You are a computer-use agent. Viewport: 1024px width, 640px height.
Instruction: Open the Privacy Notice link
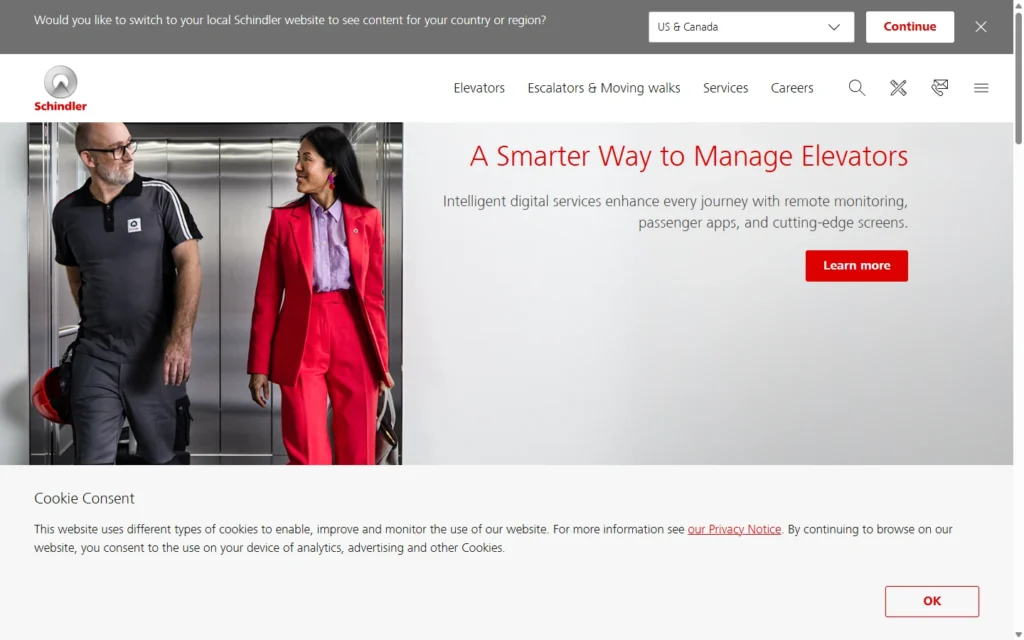tap(734, 529)
